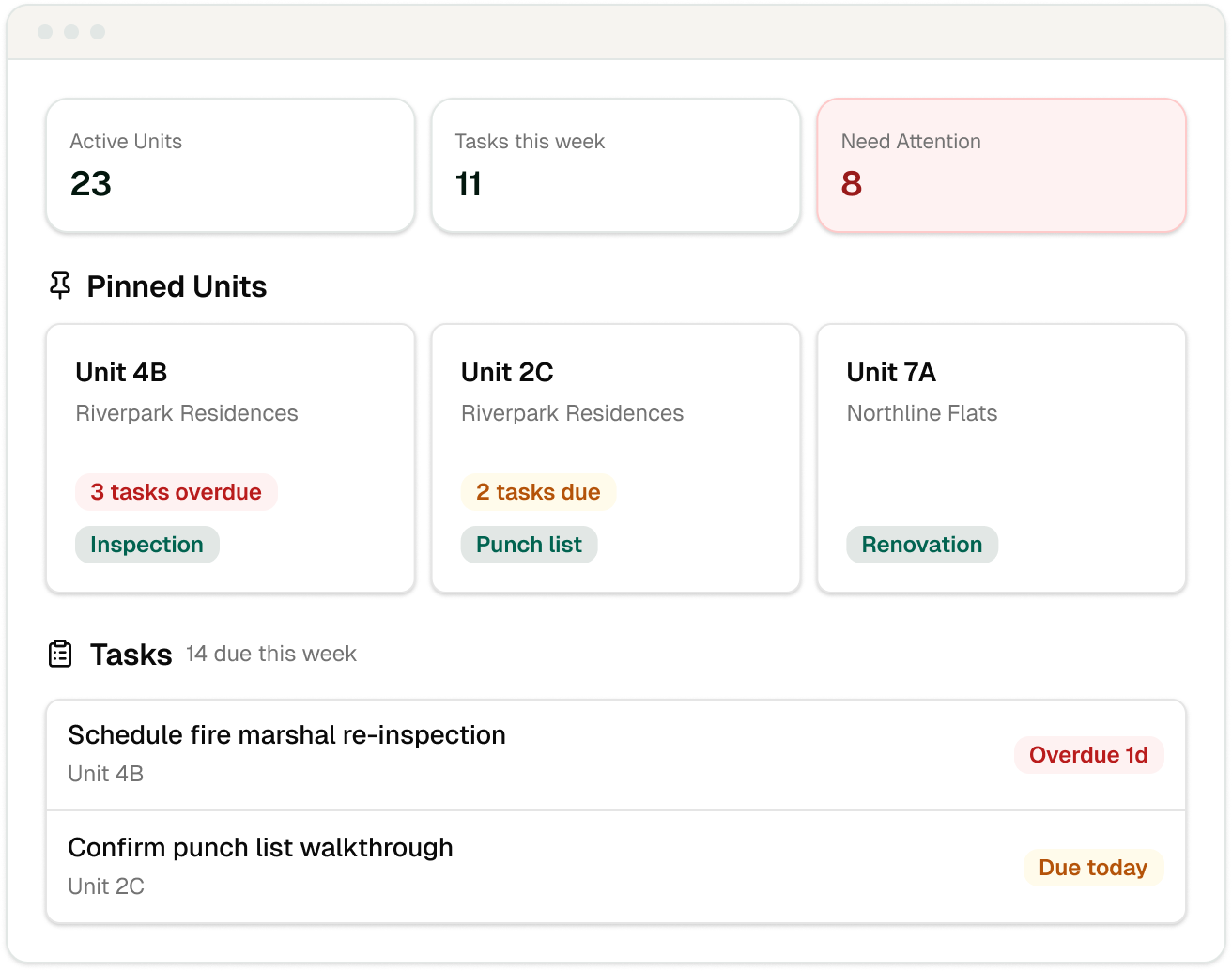
Task: Click the Active Units count 23
Action: [x=91, y=184]
